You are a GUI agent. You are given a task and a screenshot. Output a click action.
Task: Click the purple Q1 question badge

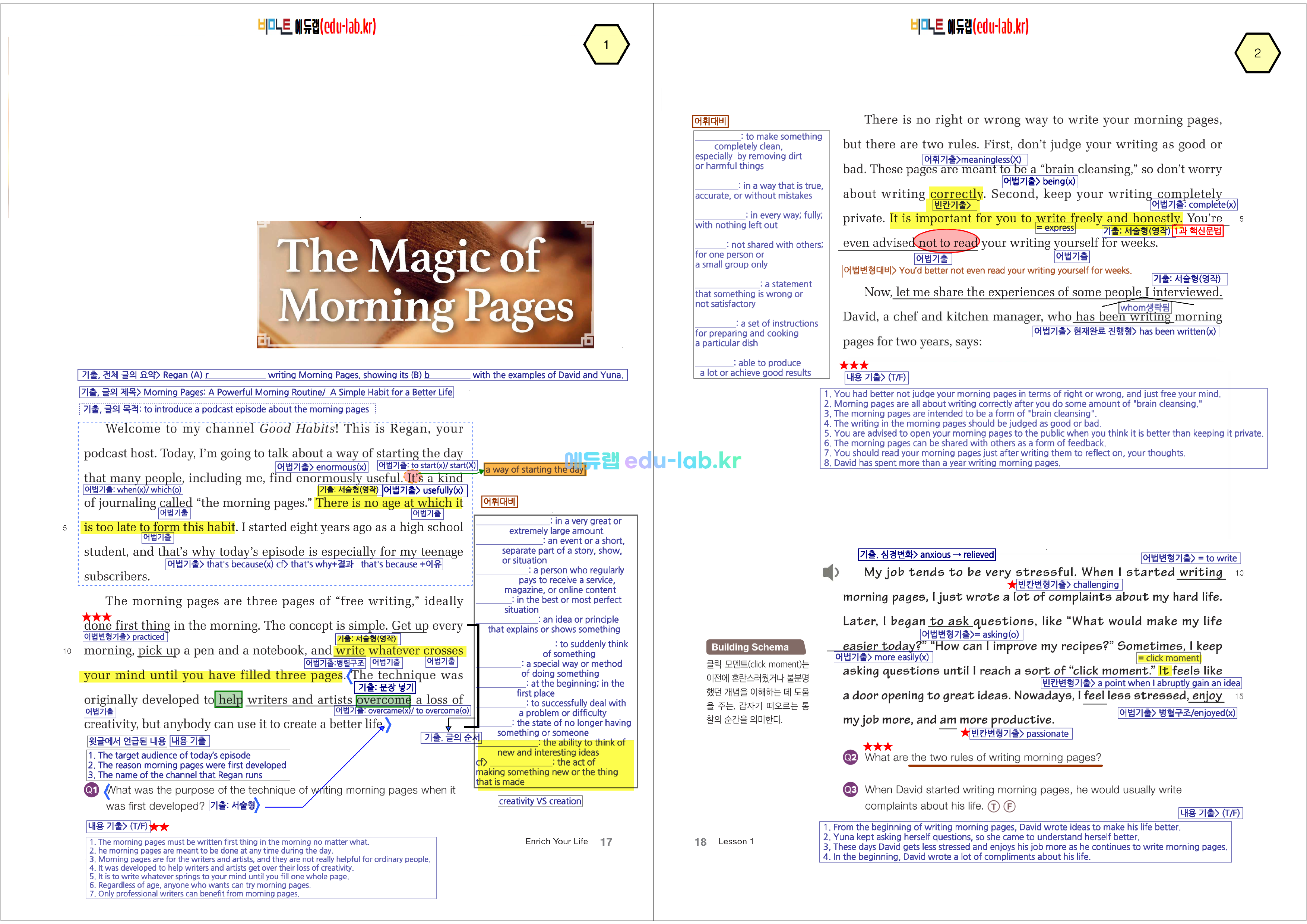click(x=92, y=789)
